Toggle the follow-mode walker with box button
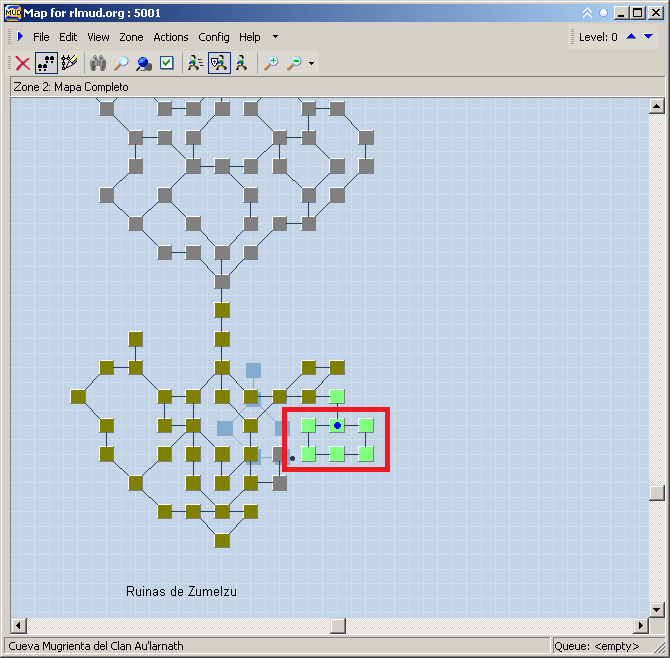 click(219, 63)
